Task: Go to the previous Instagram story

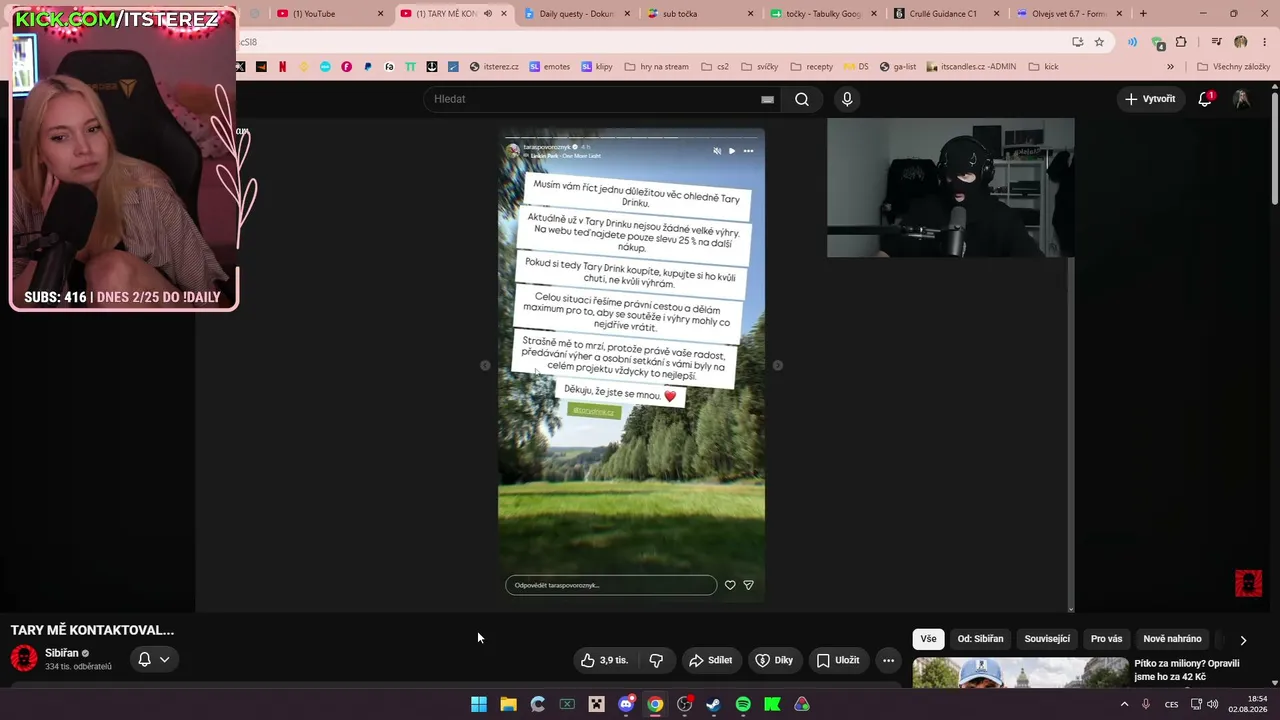Action: (485, 365)
